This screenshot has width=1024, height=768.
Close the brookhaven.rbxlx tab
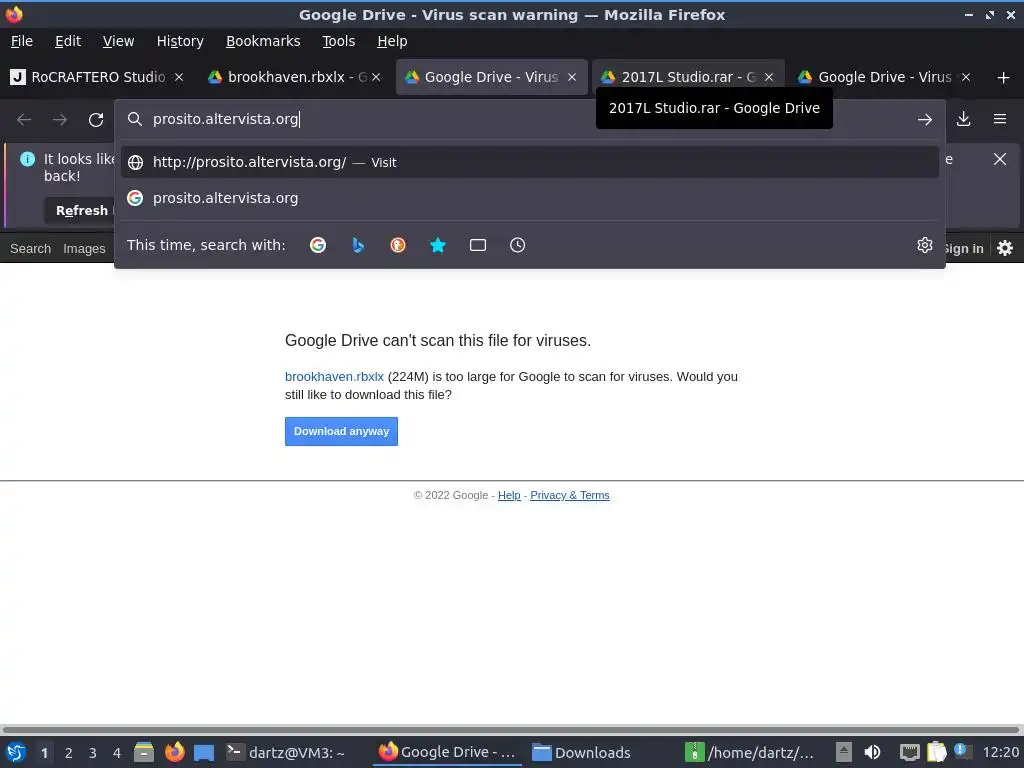(x=376, y=77)
